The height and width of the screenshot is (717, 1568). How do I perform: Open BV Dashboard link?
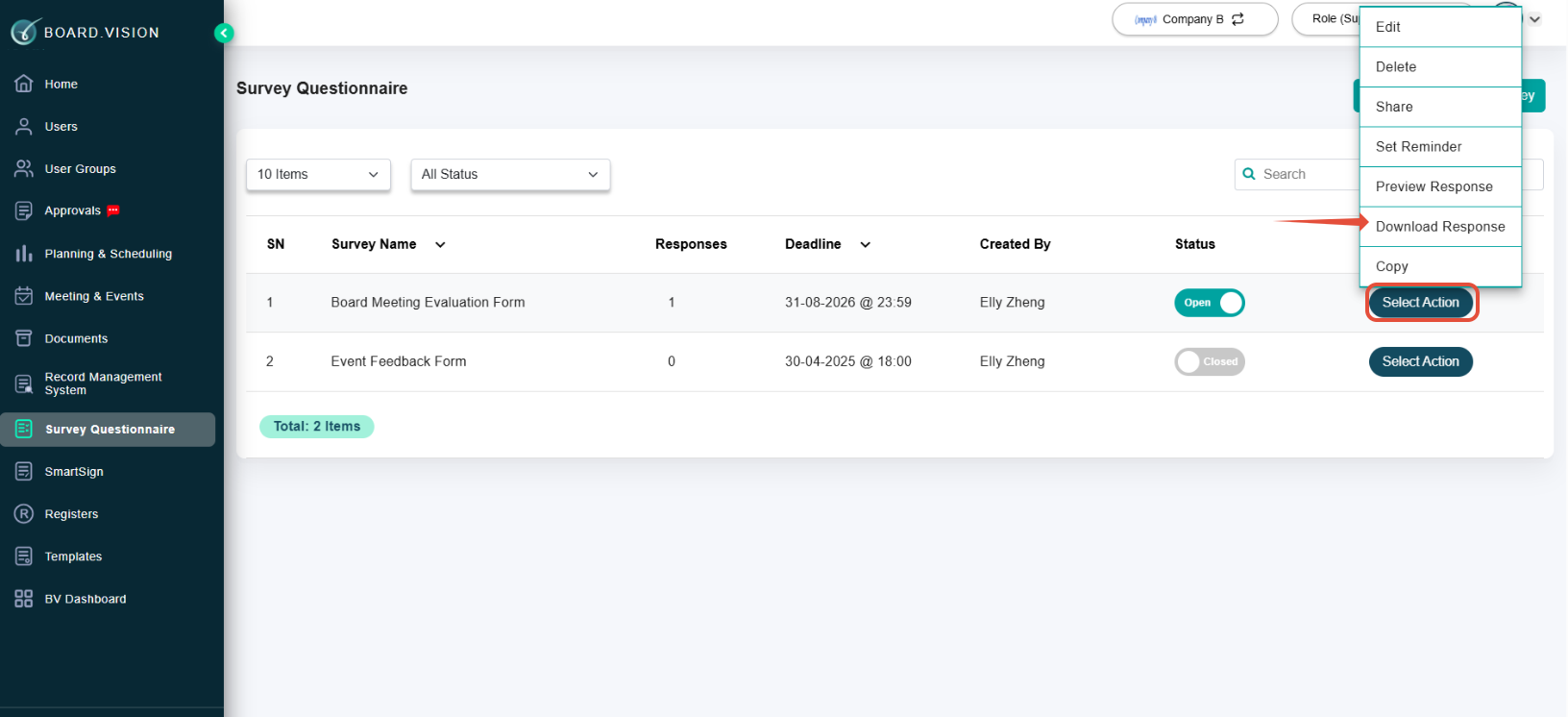pyautogui.click(x=86, y=599)
